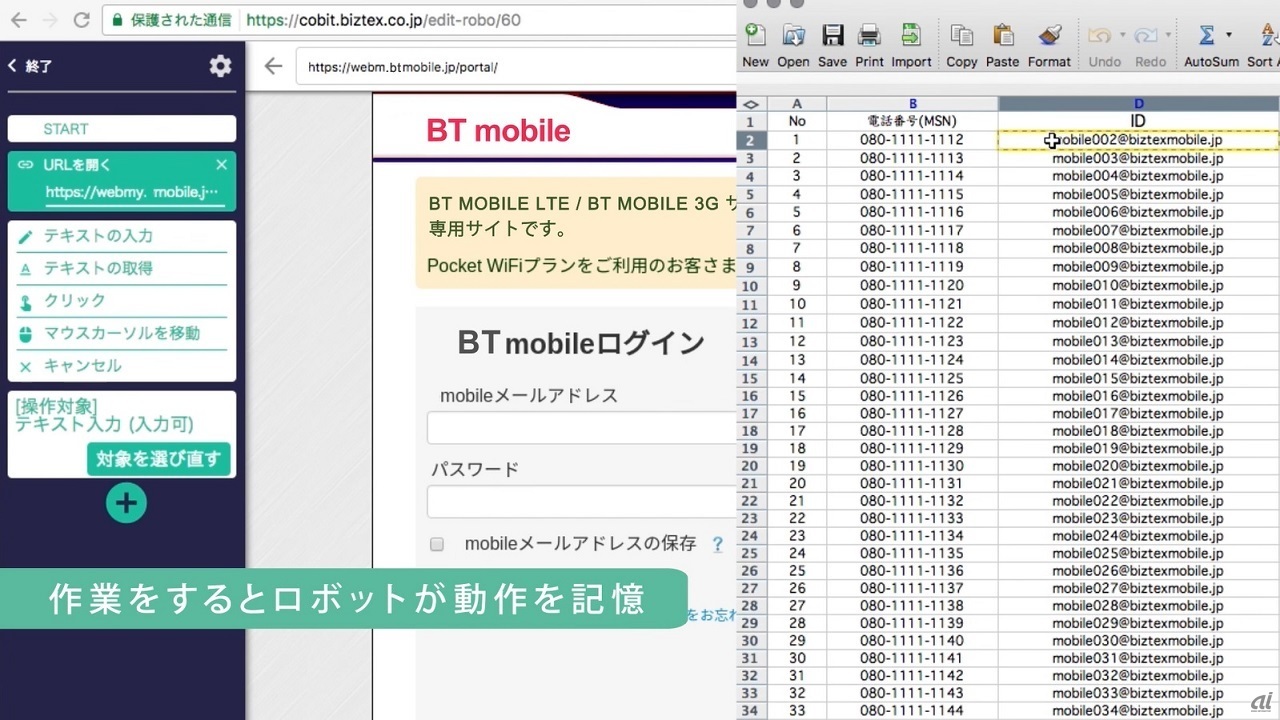
Task: Select column B header
Action: 912,104
